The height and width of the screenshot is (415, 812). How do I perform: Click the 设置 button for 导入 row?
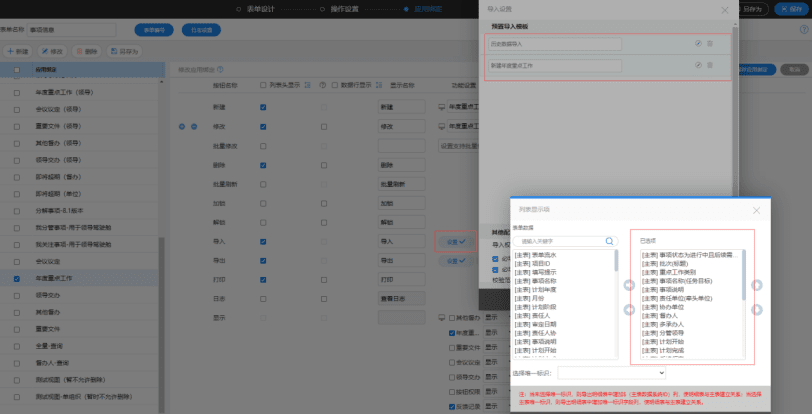tap(456, 241)
